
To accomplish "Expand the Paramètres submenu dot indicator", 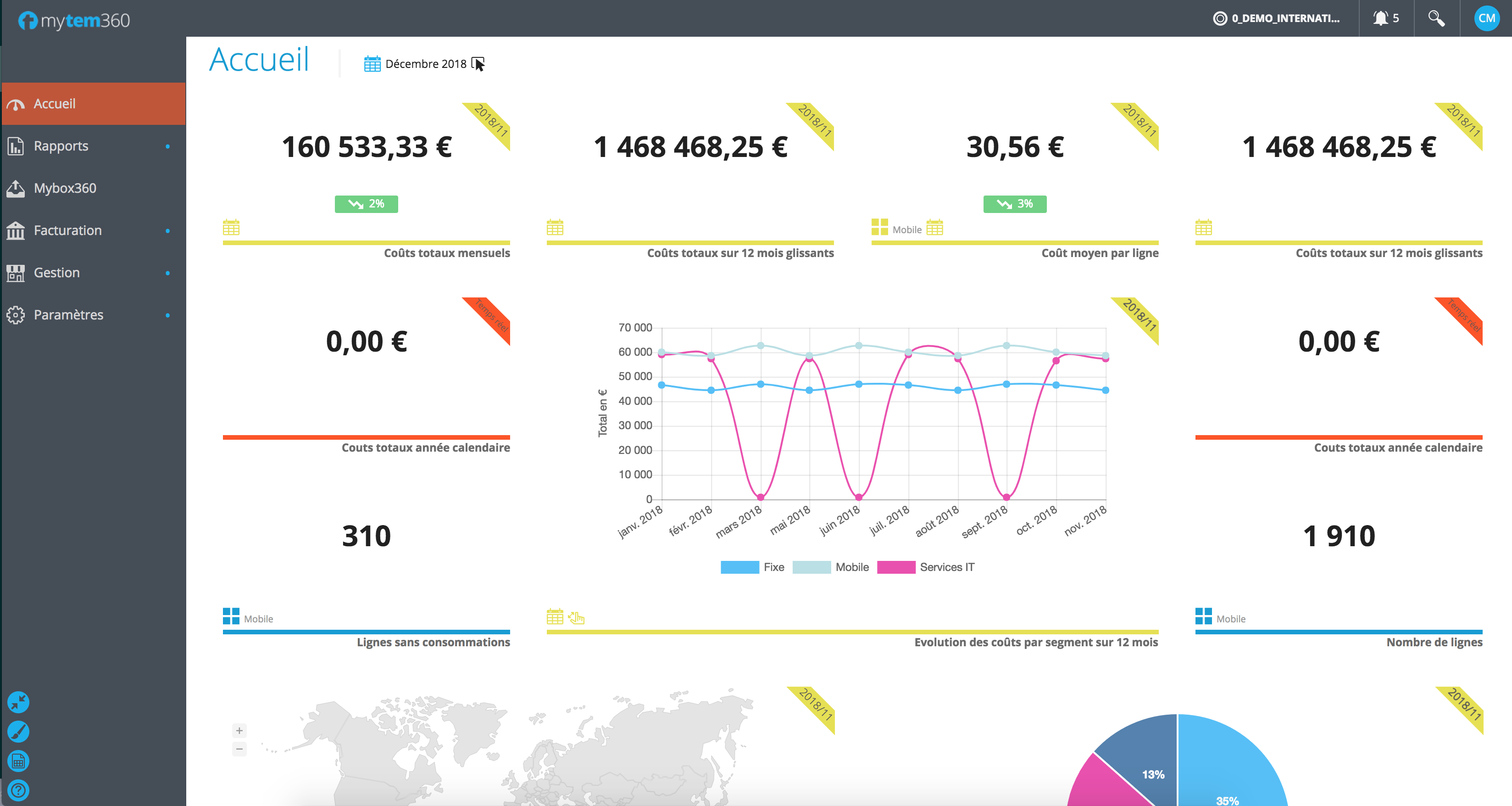I will [x=168, y=315].
